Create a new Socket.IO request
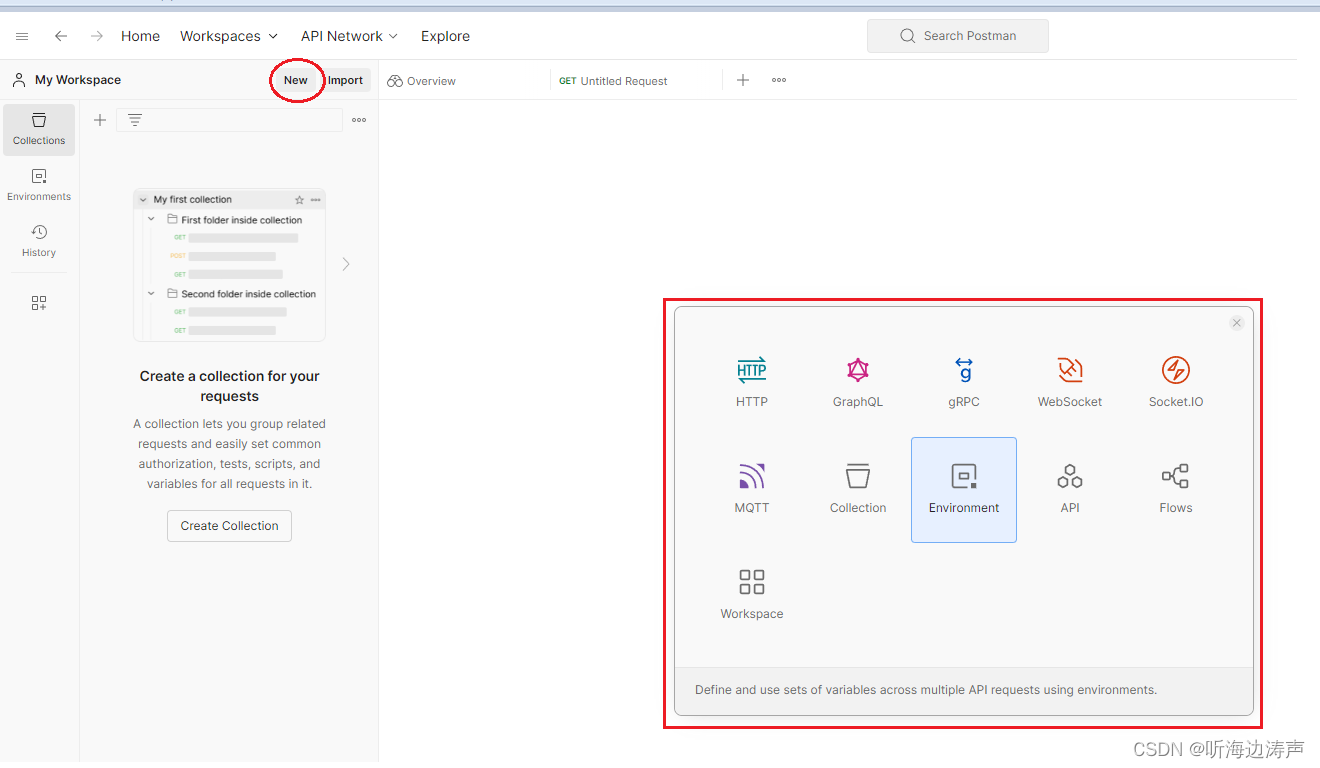Viewport: 1320px width, 768px height. click(x=1176, y=384)
